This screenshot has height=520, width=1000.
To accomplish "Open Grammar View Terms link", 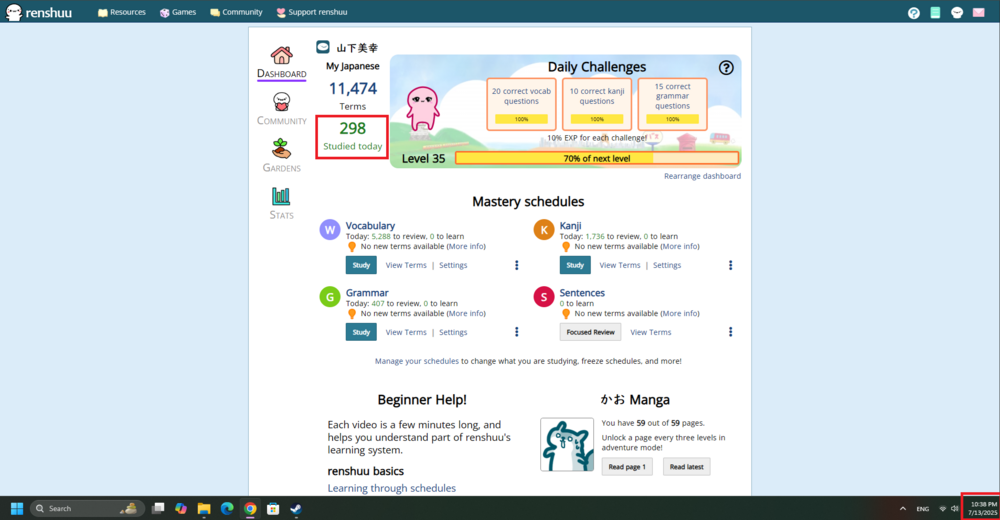I will click(x=406, y=332).
